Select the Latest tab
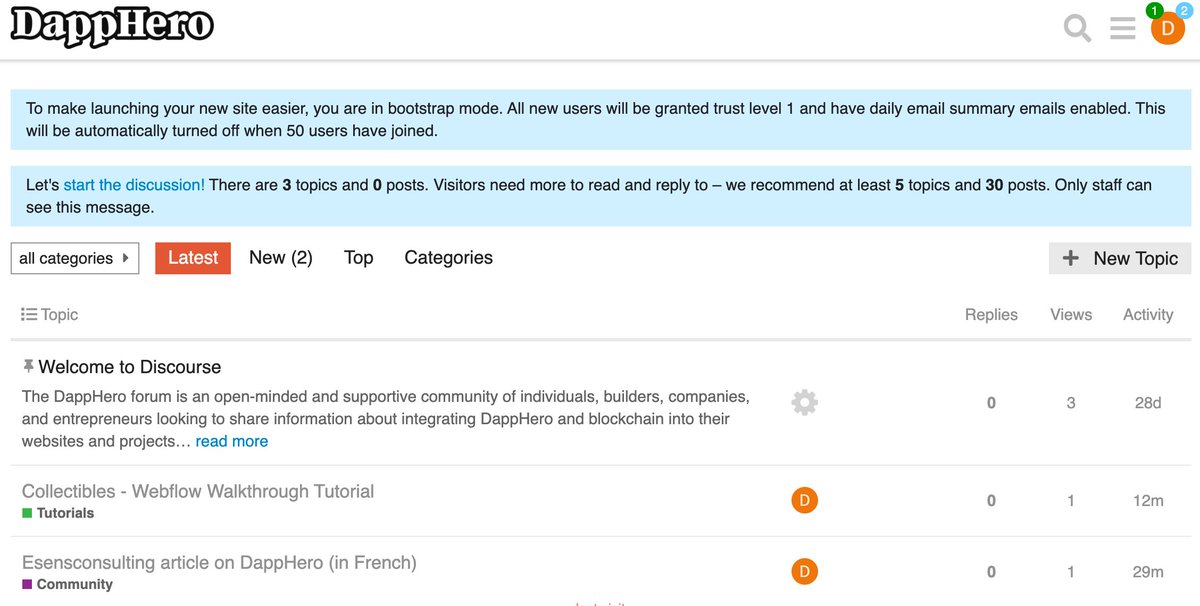This screenshot has height=606, width=1200. coord(193,258)
